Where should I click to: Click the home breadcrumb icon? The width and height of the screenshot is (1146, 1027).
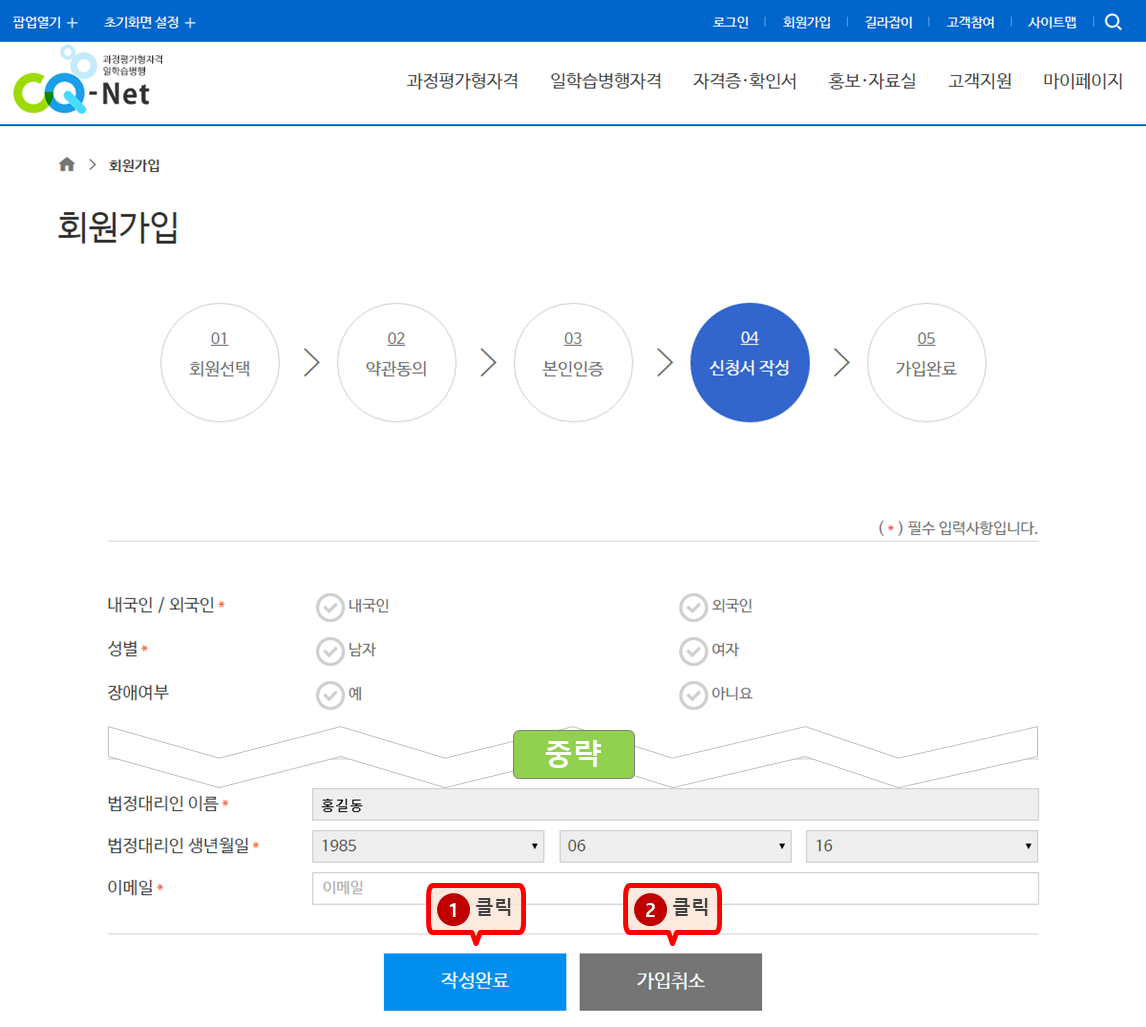click(x=67, y=164)
